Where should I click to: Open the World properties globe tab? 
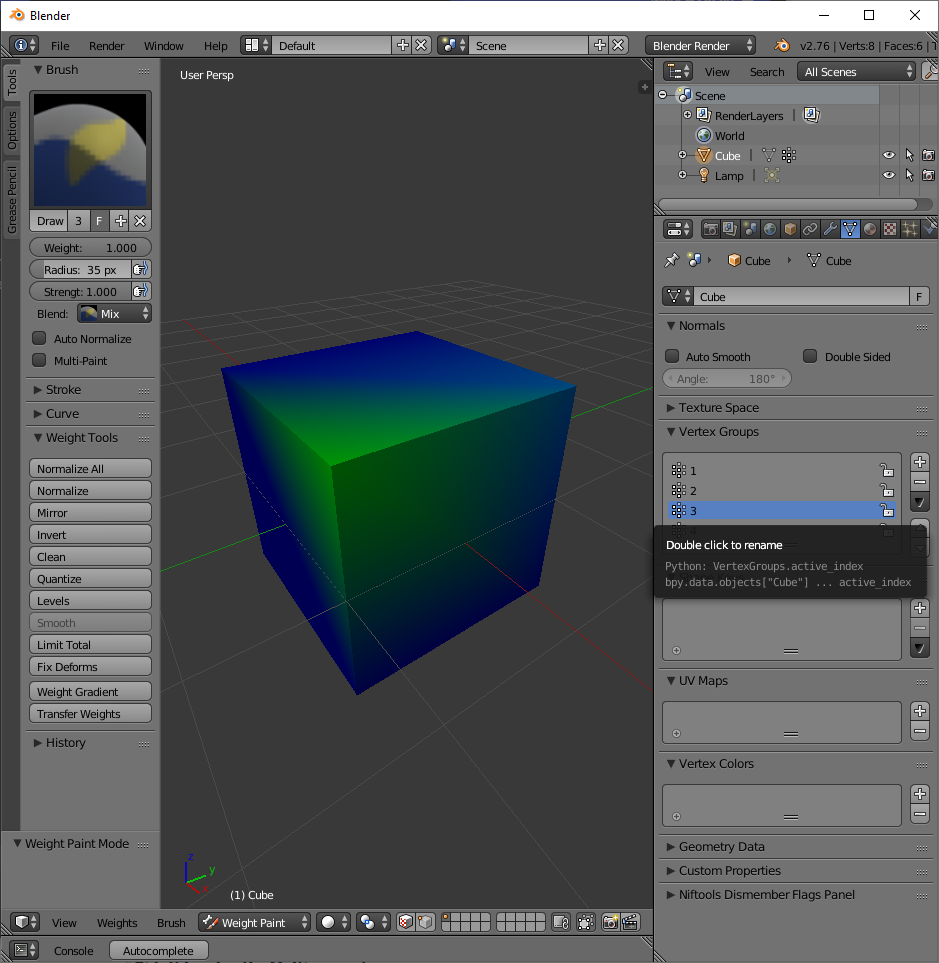[770, 229]
